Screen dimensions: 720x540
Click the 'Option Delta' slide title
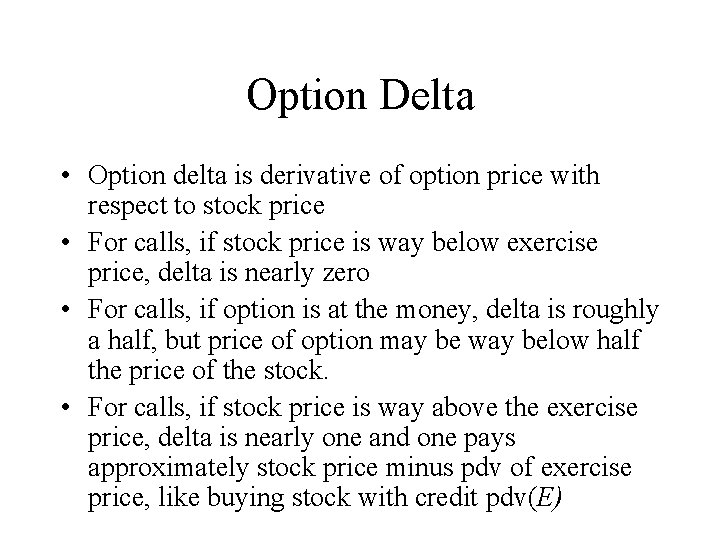pyautogui.click(x=360, y=97)
